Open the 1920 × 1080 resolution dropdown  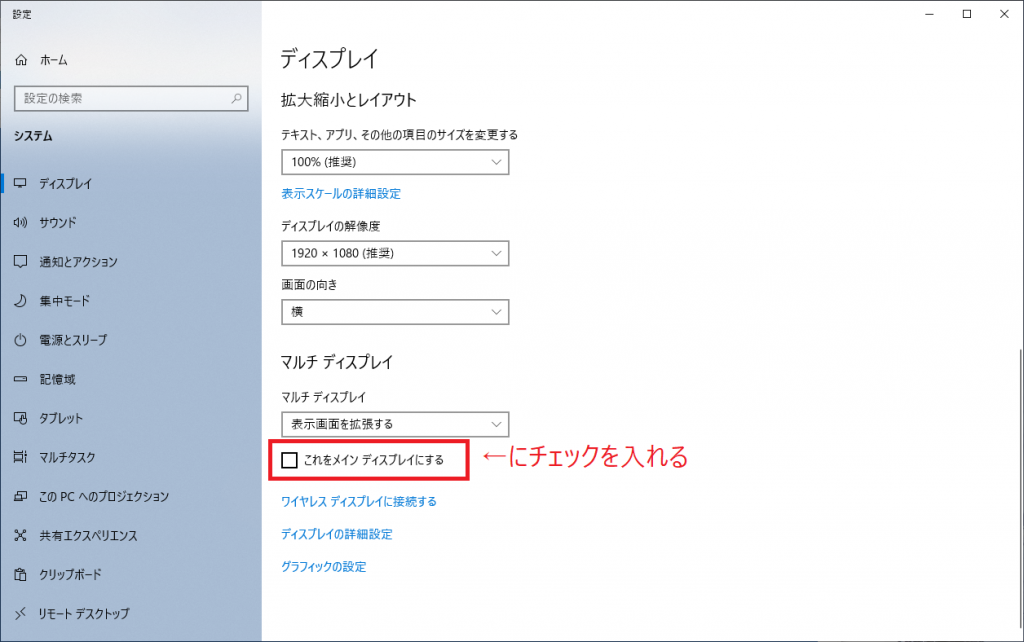pyautogui.click(x=395, y=253)
